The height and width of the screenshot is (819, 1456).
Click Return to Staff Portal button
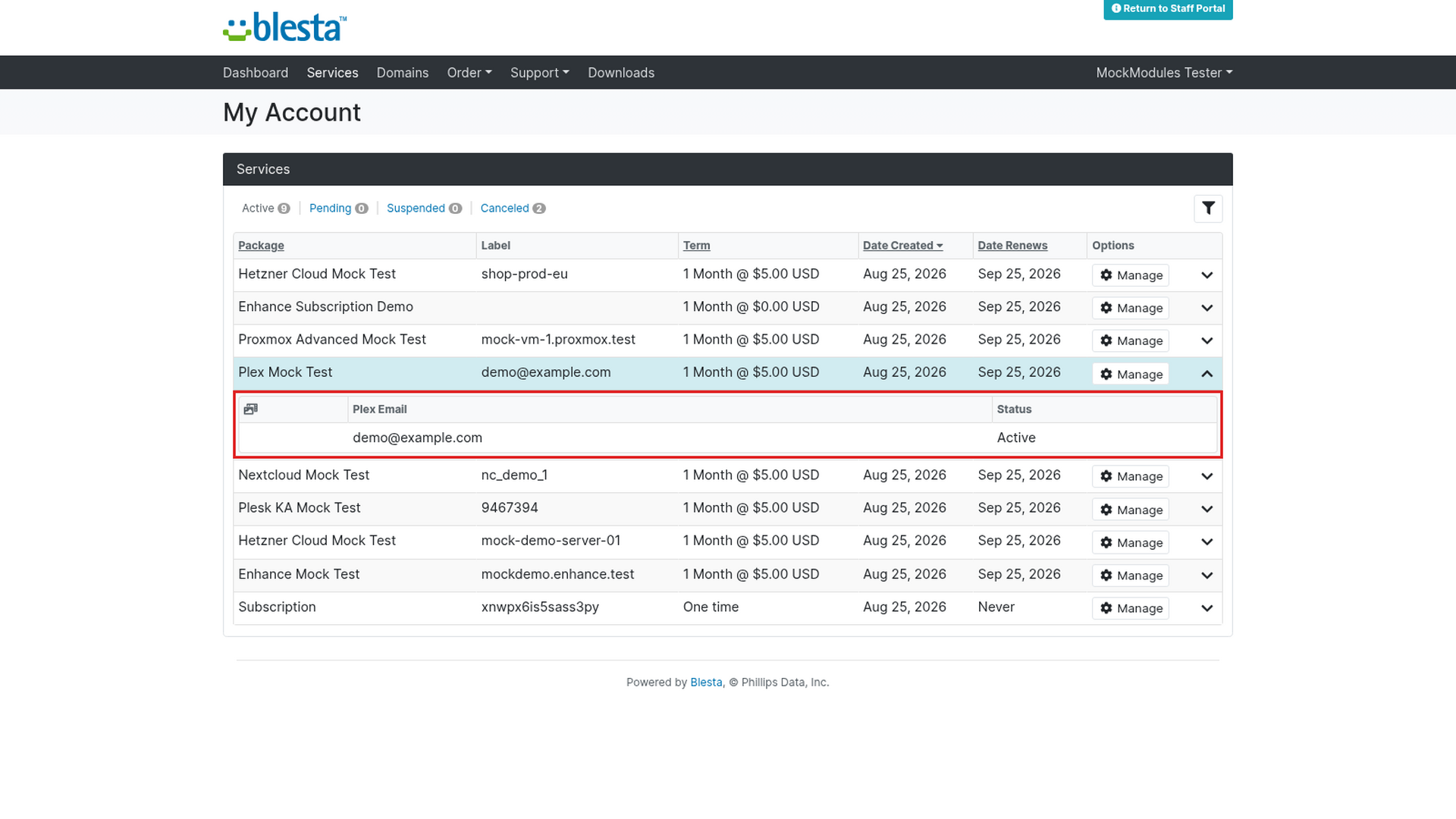tap(1168, 9)
